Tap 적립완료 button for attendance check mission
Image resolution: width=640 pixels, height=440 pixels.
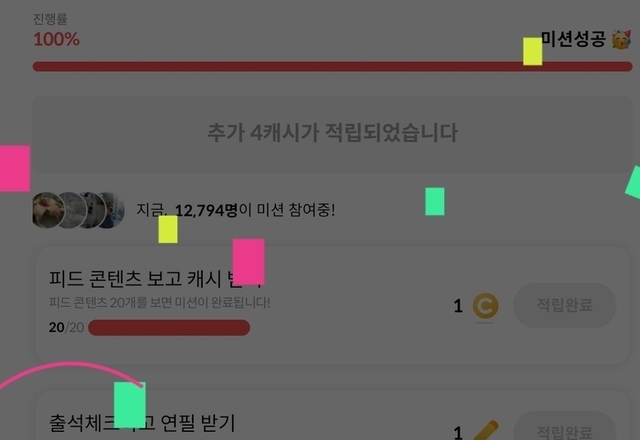click(564, 426)
